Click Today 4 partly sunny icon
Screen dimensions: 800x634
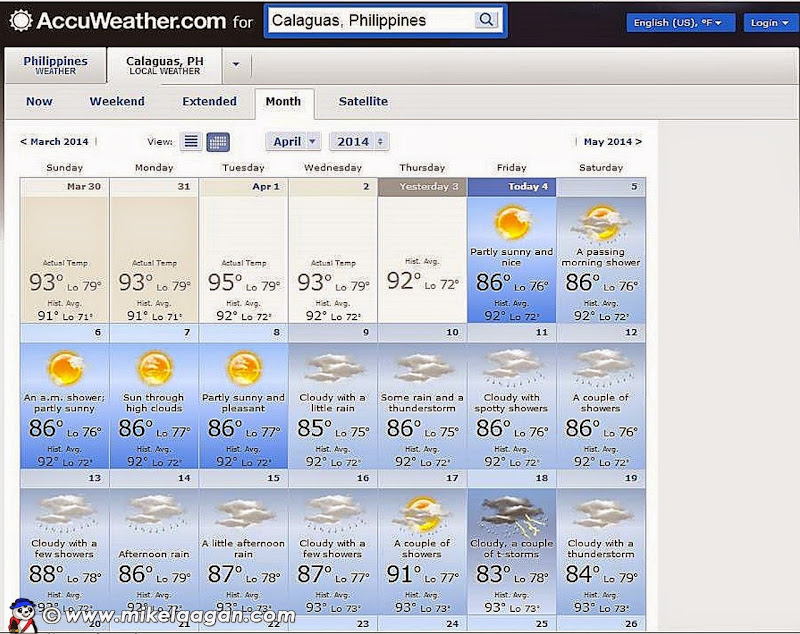coord(512,222)
